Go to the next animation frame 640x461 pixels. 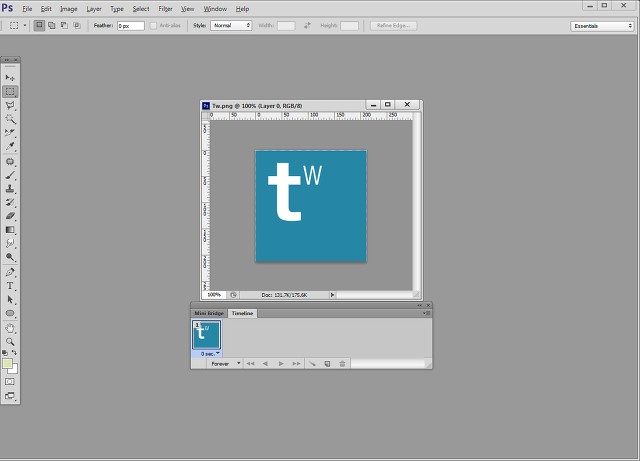point(296,363)
